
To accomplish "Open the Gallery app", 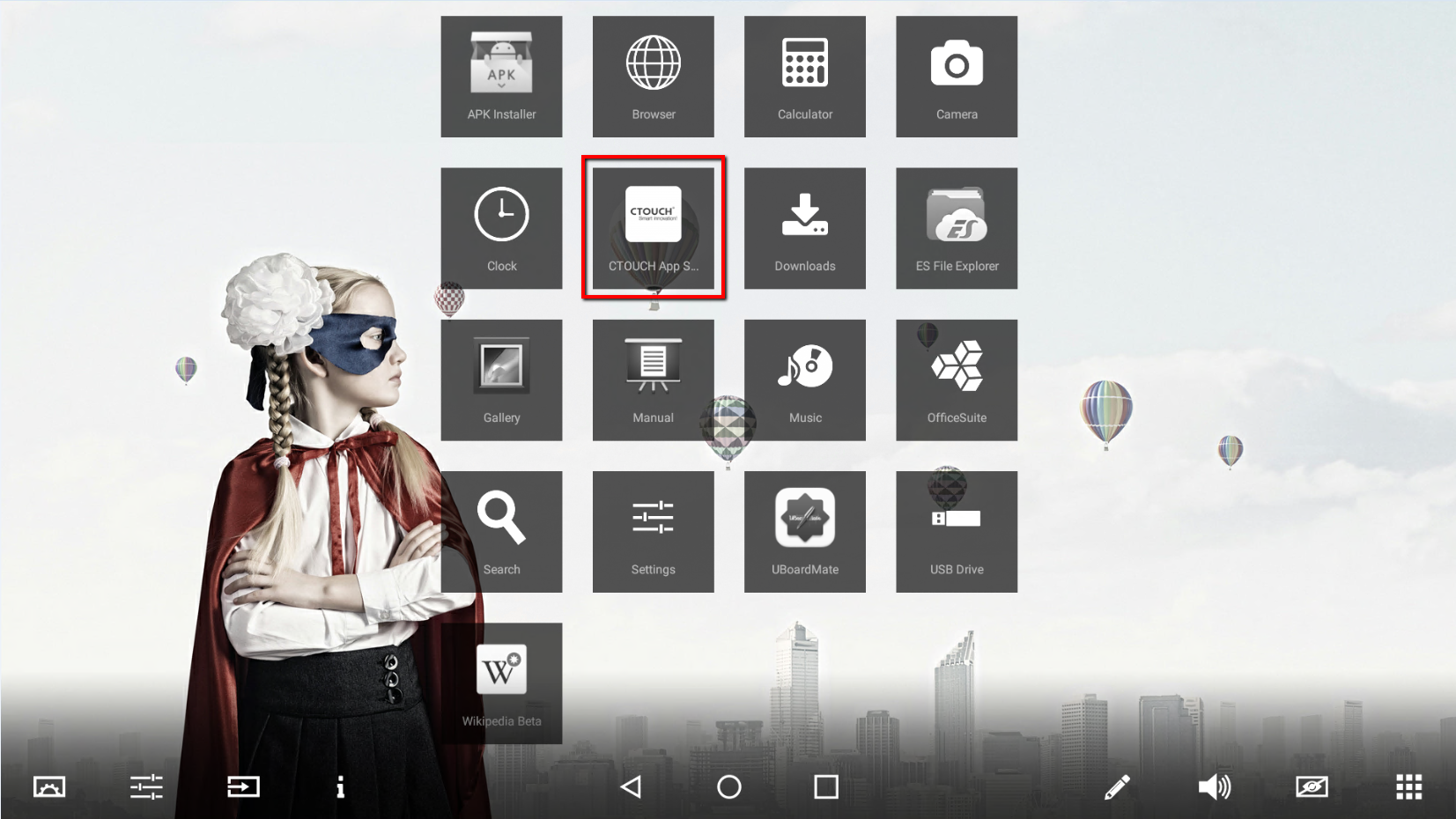I will point(501,380).
